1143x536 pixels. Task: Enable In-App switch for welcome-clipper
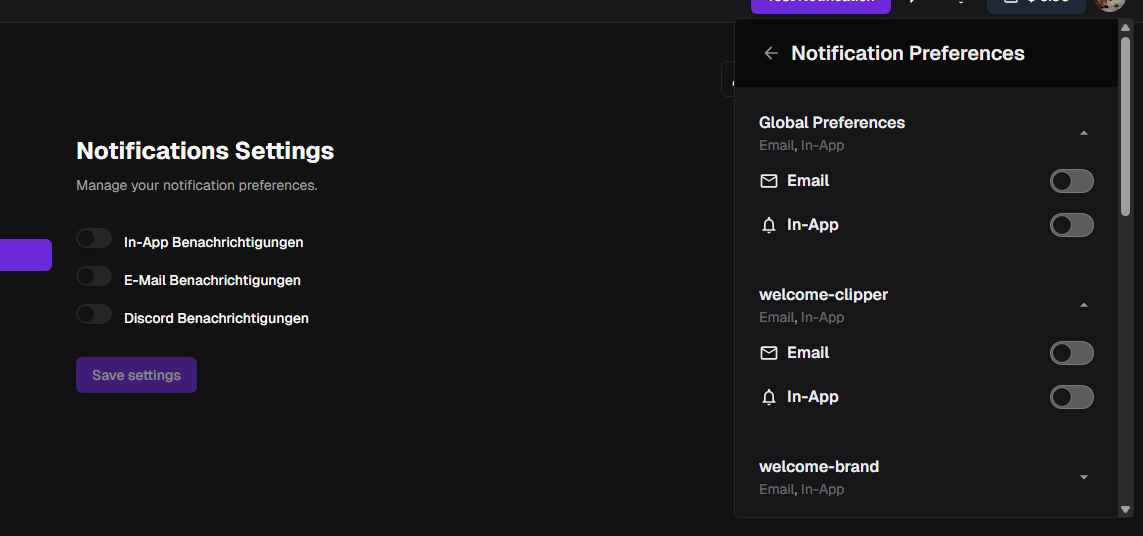1071,397
